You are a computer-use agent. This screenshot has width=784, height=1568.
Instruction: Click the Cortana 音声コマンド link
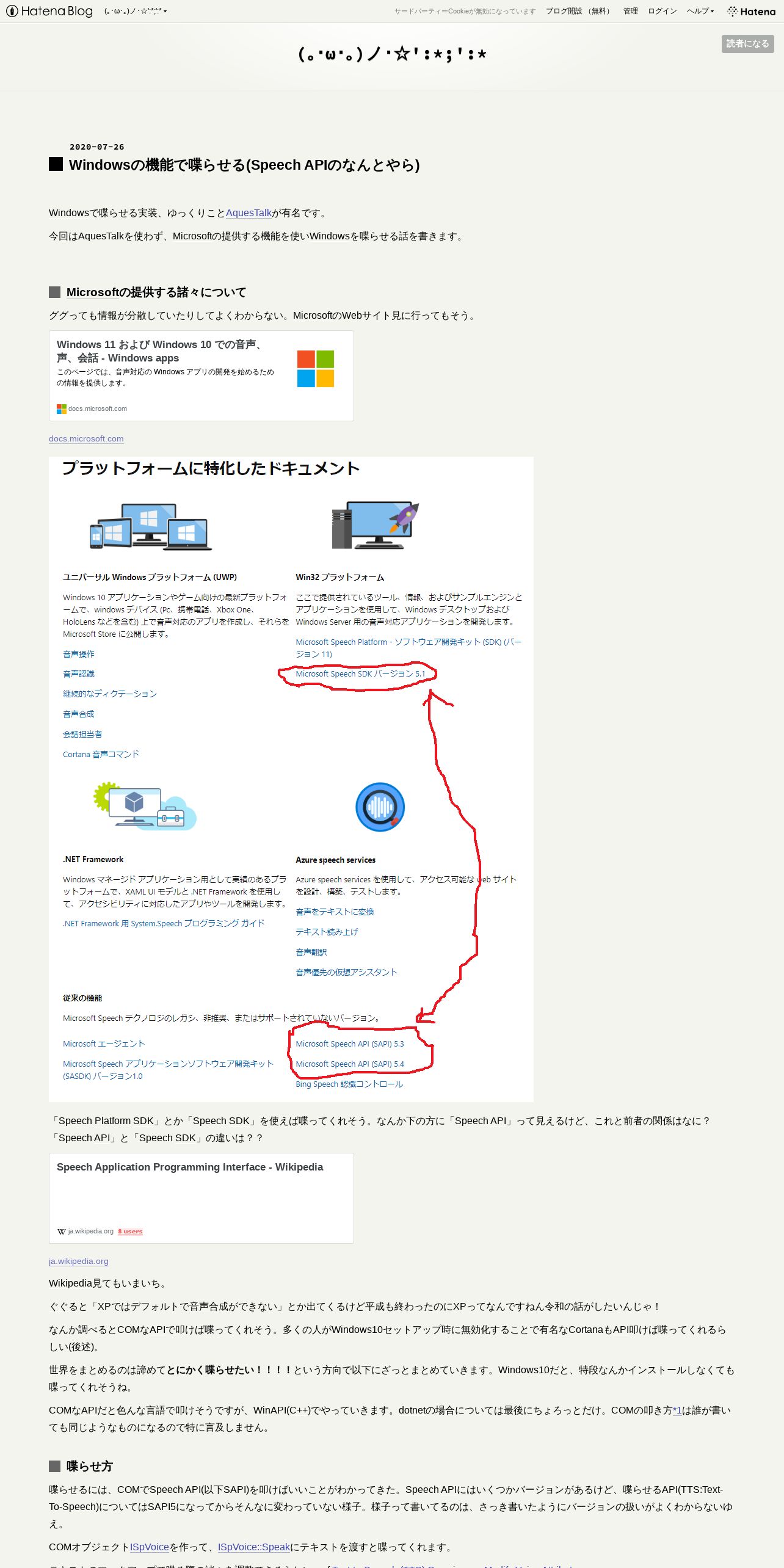click(101, 754)
